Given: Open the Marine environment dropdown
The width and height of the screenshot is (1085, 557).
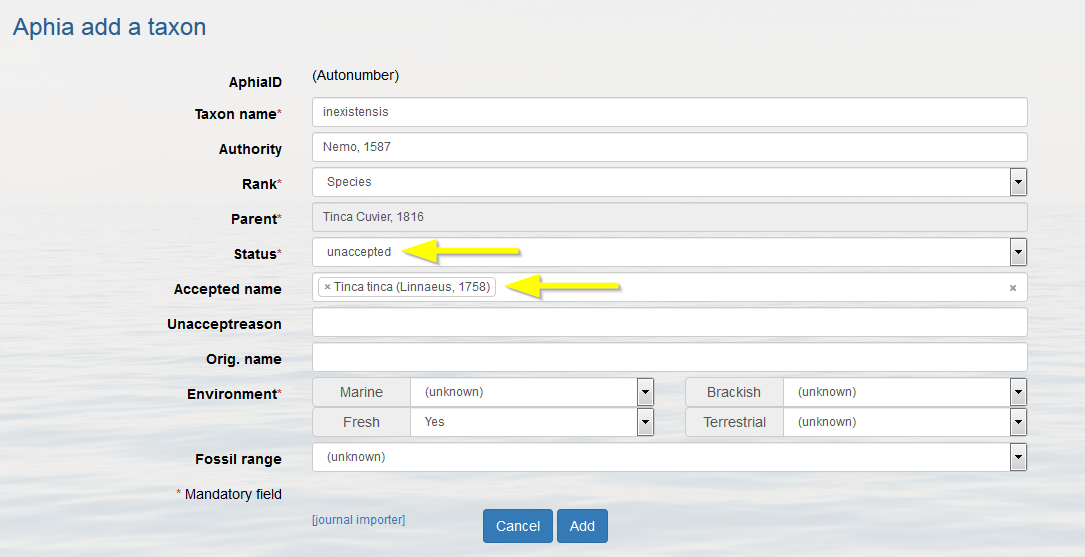Looking at the screenshot, I should (645, 392).
